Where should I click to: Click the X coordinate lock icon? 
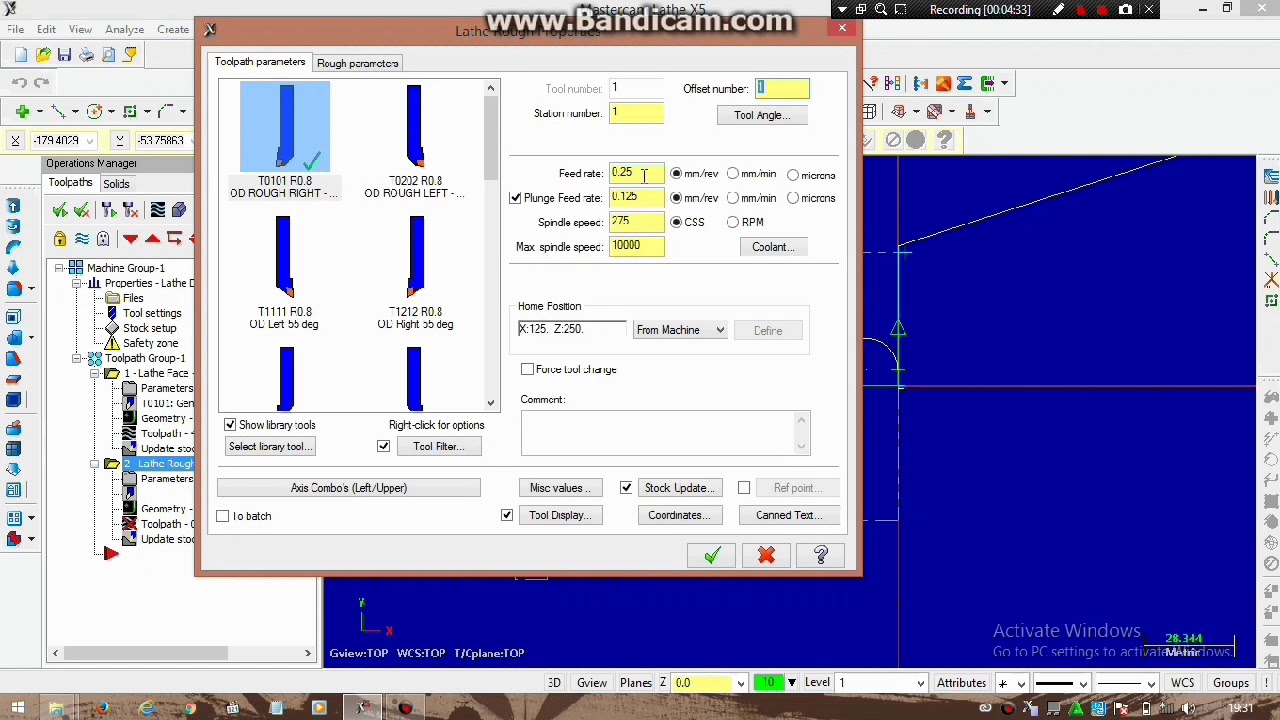point(15,141)
